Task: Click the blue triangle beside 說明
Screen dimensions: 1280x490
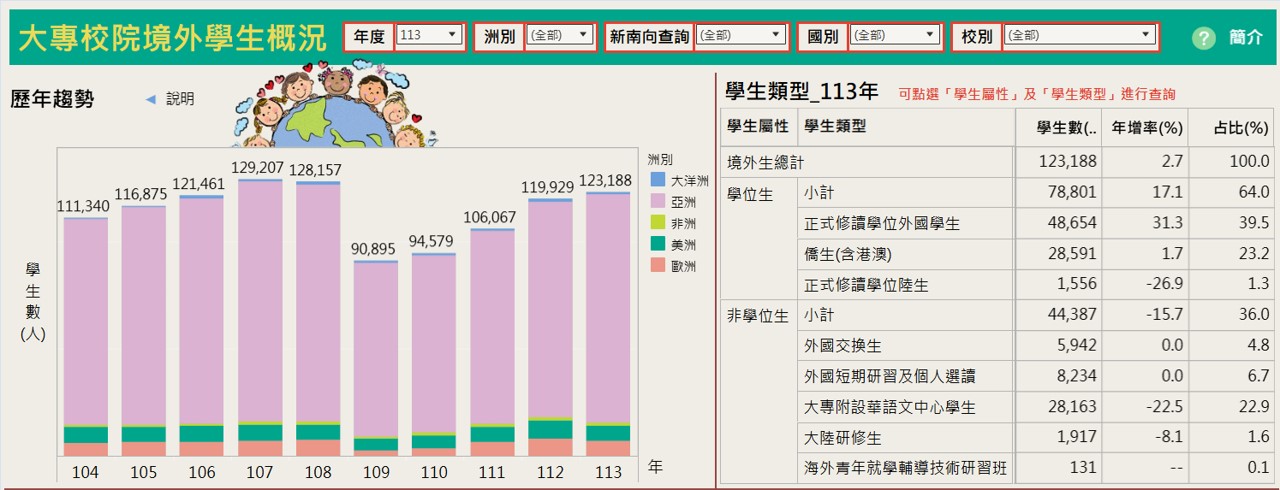Action: pyautogui.click(x=151, y=99)
